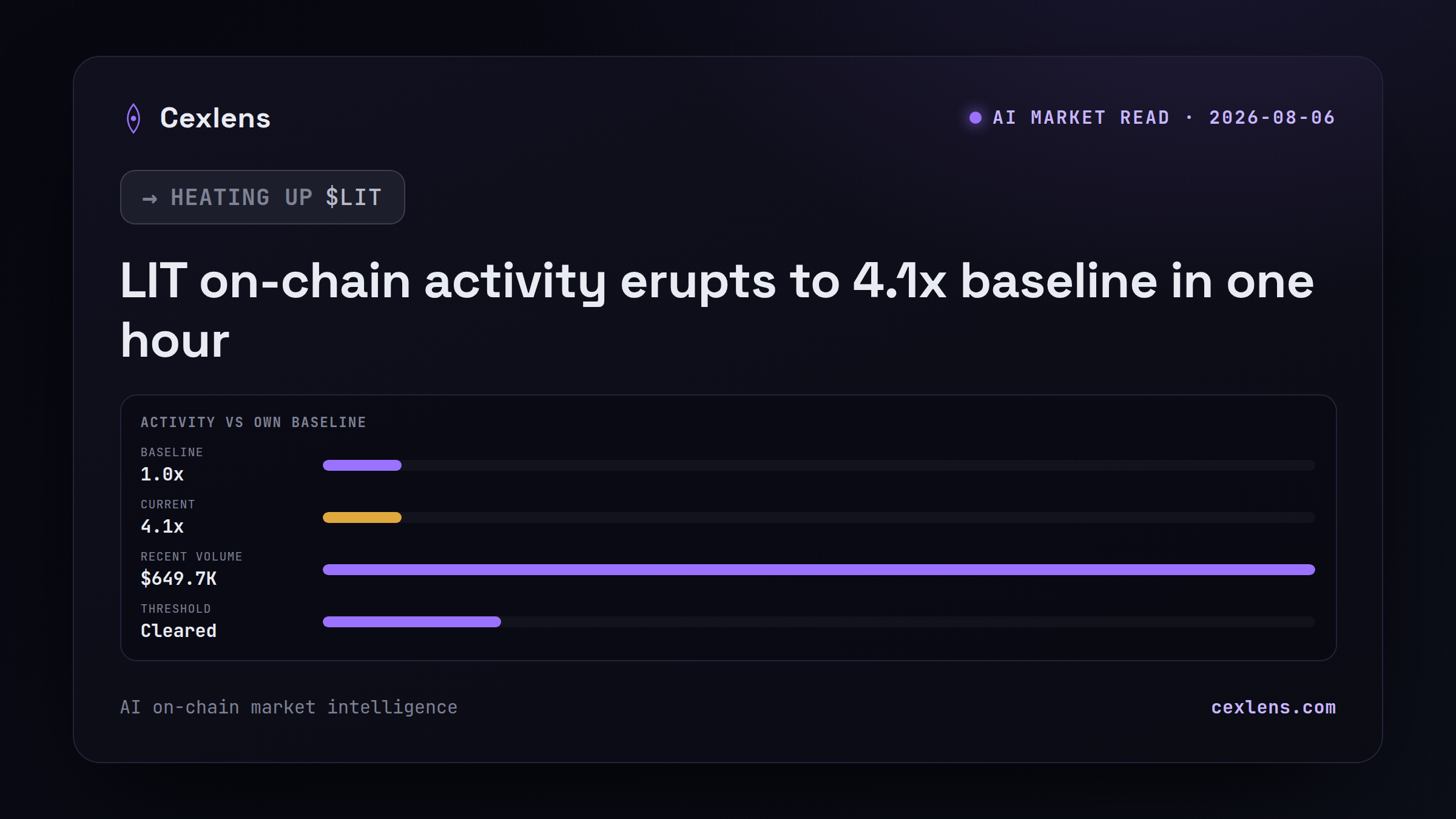Click the Cleared threshold value
The width and height of the screenshot is (1456, 819).
tap(178, 631)
